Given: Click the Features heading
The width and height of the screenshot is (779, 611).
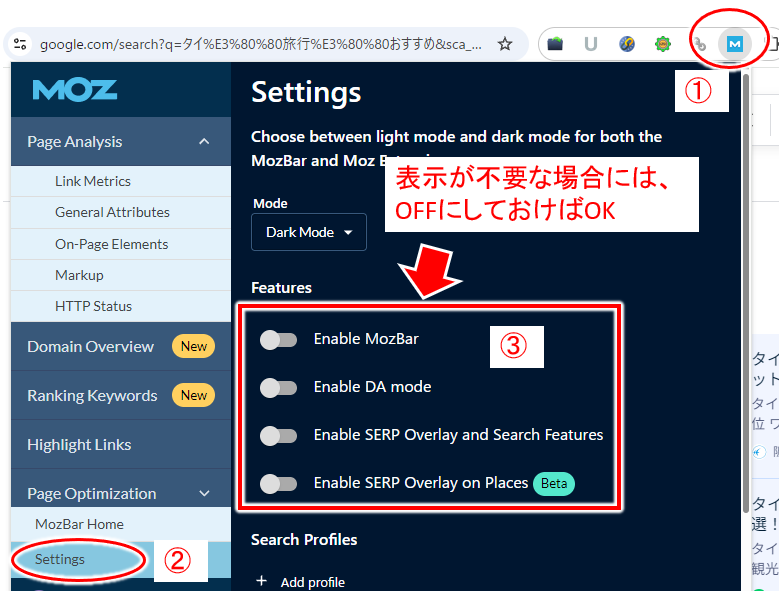Looking at the screenshot, I should [281, 288].
